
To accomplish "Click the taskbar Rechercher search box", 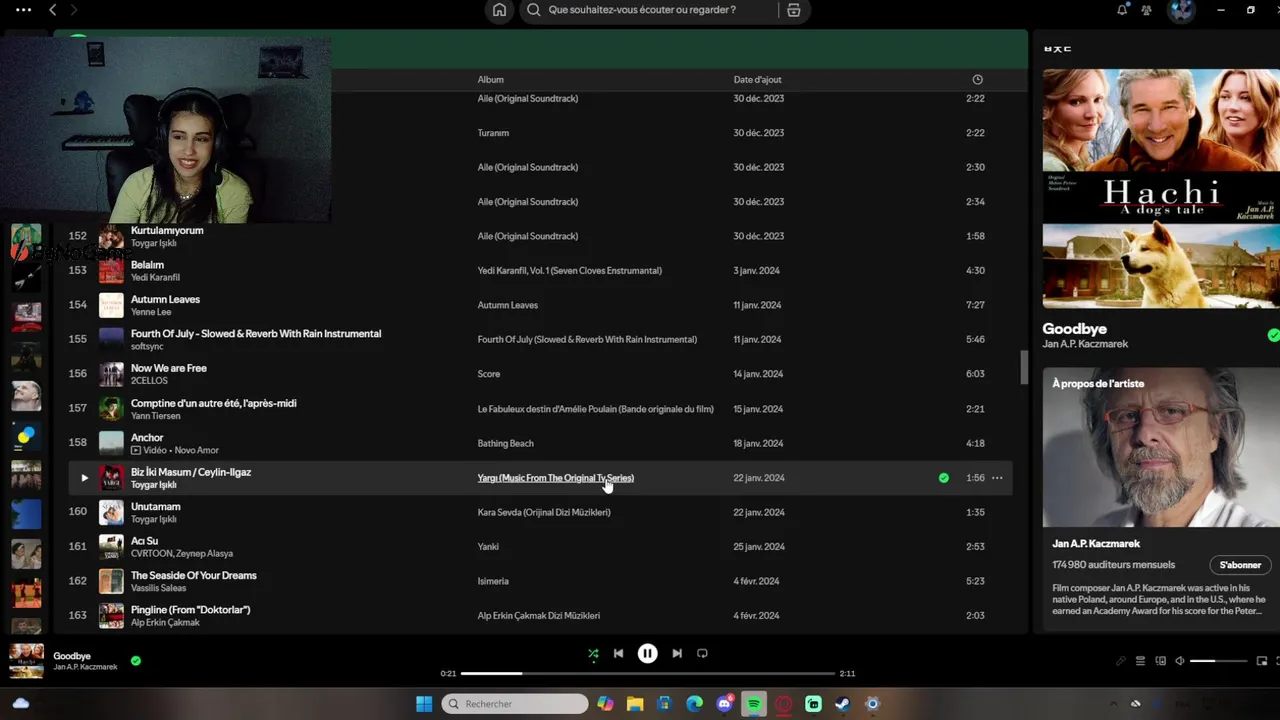I will click(515, 704).
